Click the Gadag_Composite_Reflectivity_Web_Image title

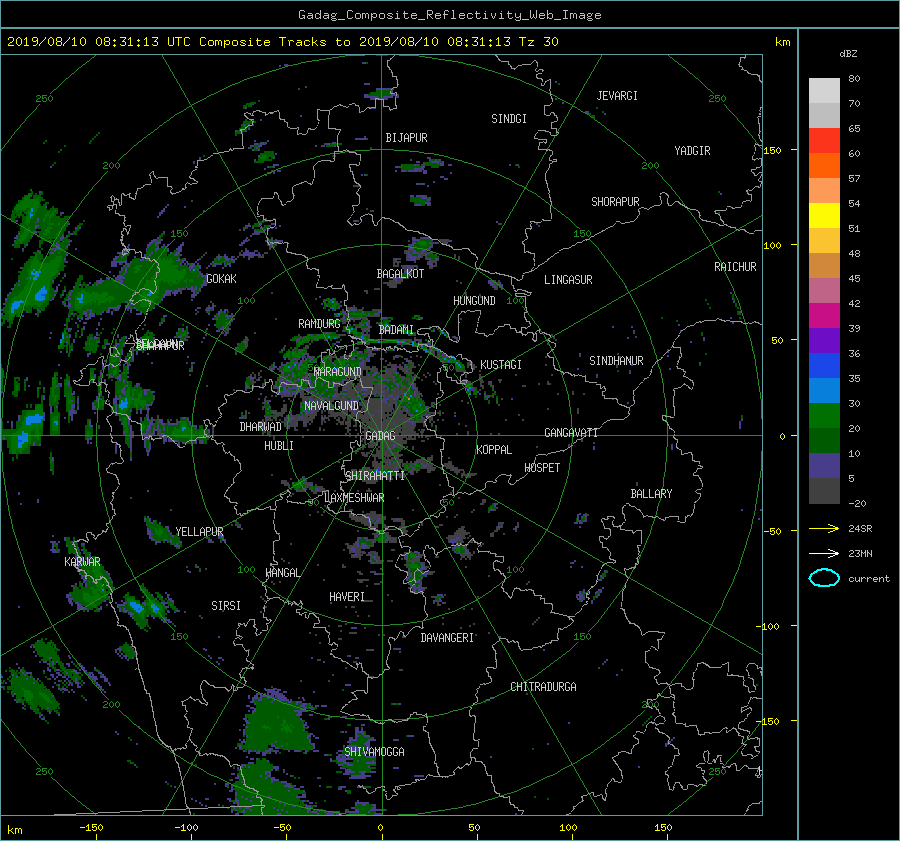(449, 15)
